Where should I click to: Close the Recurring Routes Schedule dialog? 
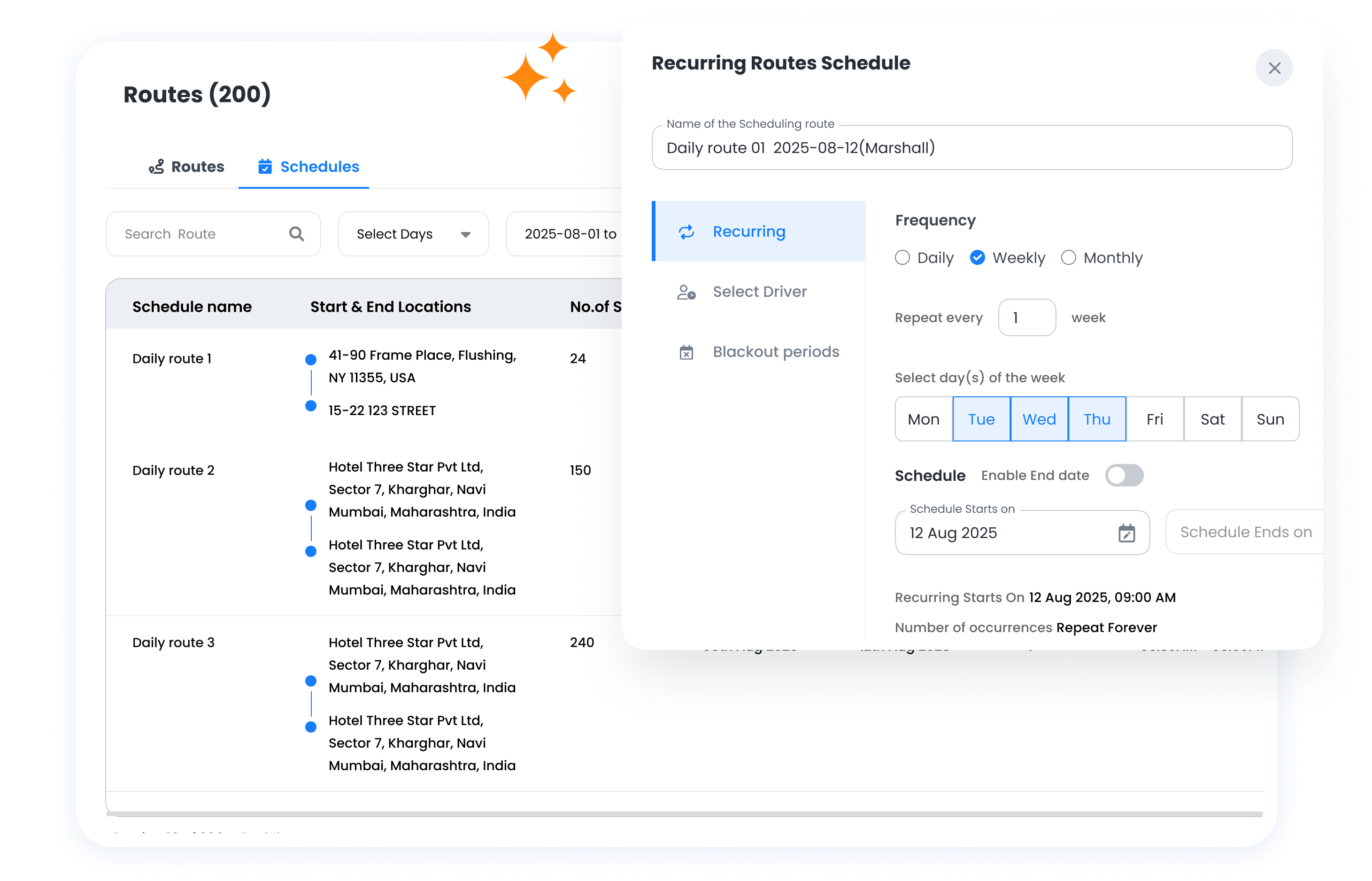pos(1274,68)
